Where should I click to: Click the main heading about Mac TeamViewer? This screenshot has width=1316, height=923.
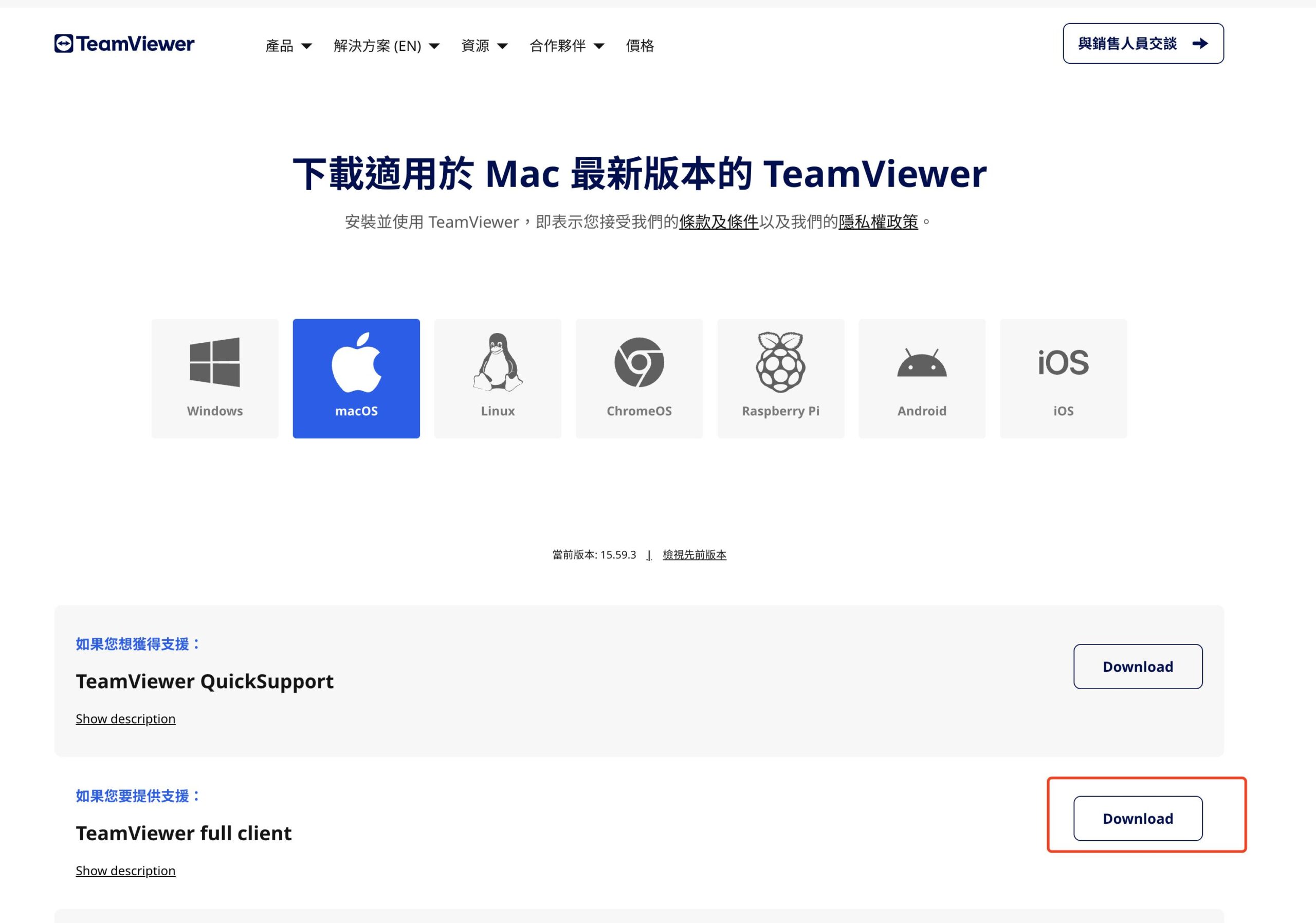(x=639, y=174)
